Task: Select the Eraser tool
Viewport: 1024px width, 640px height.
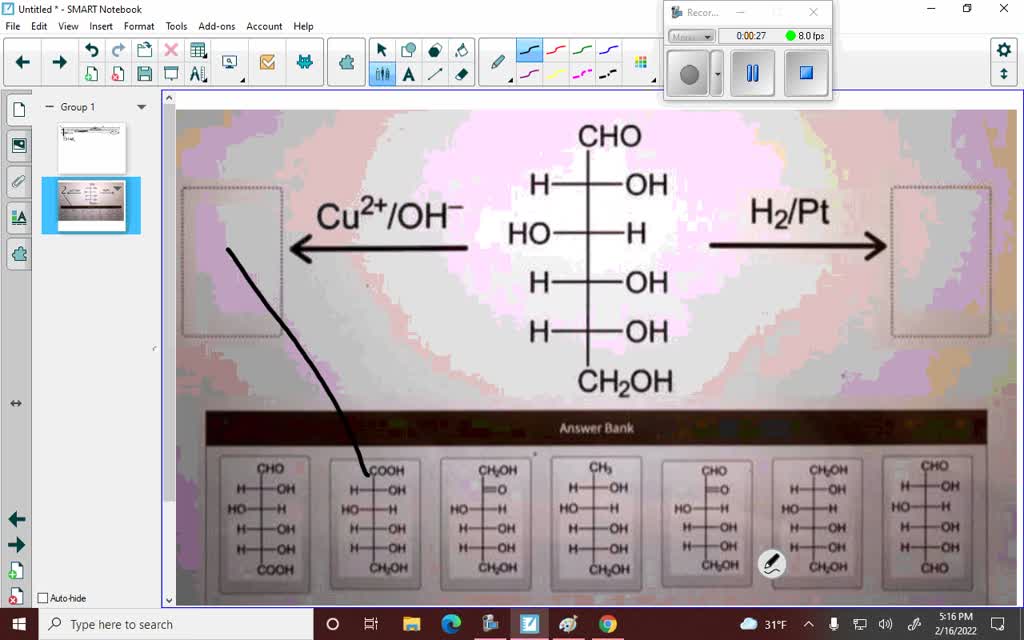Action: tap(461, 74)
